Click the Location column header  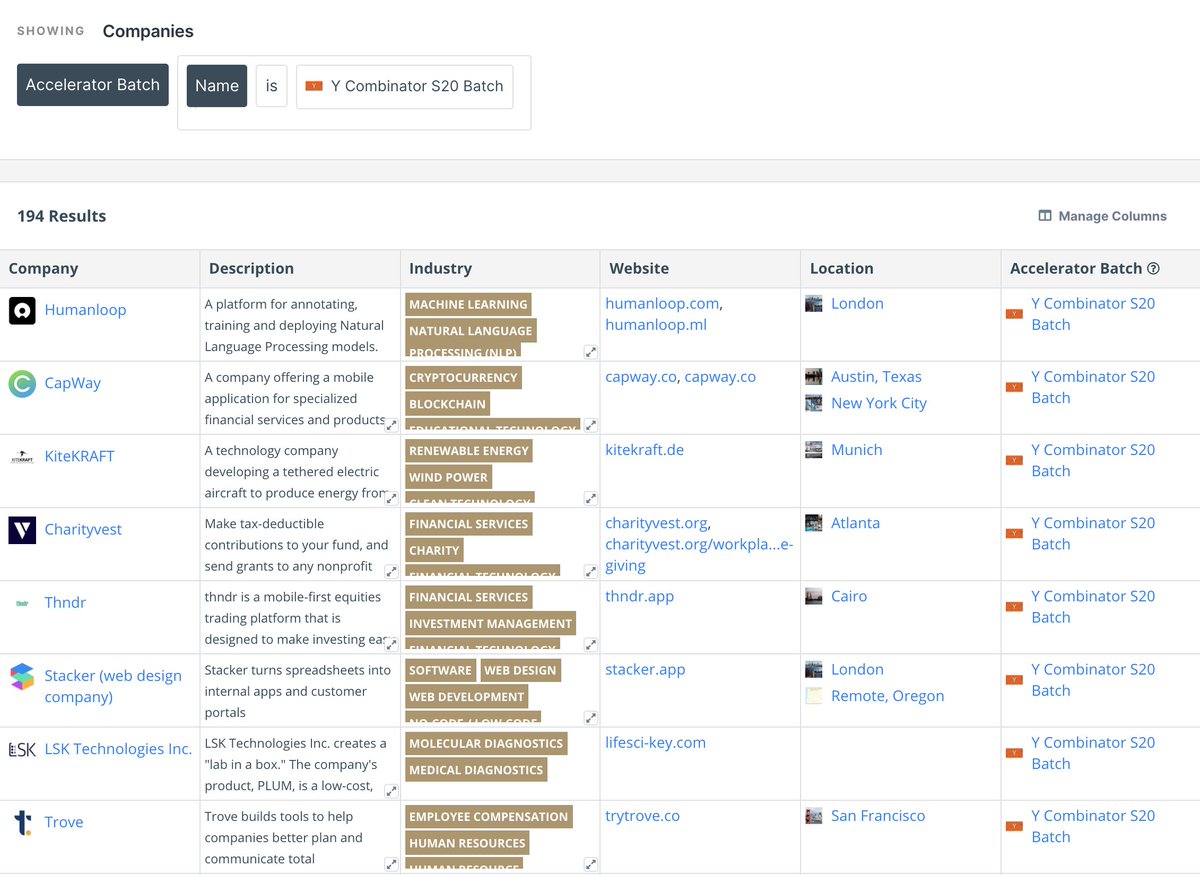tap(900, 268)
